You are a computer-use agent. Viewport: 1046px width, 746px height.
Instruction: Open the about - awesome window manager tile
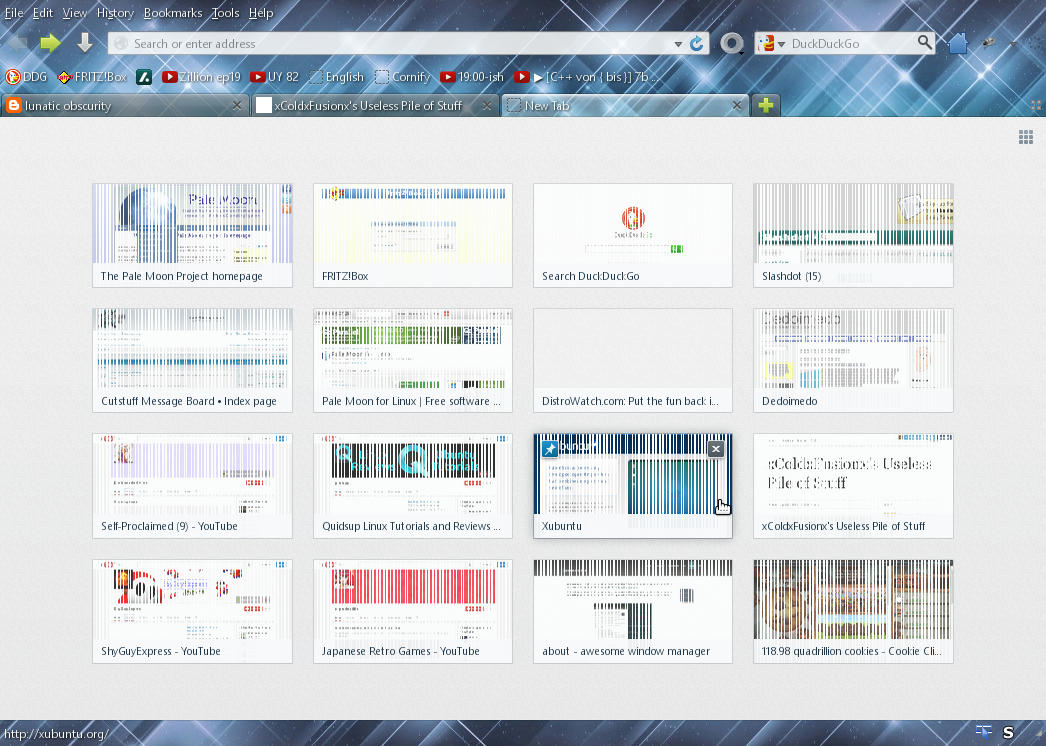pos(633,611)
